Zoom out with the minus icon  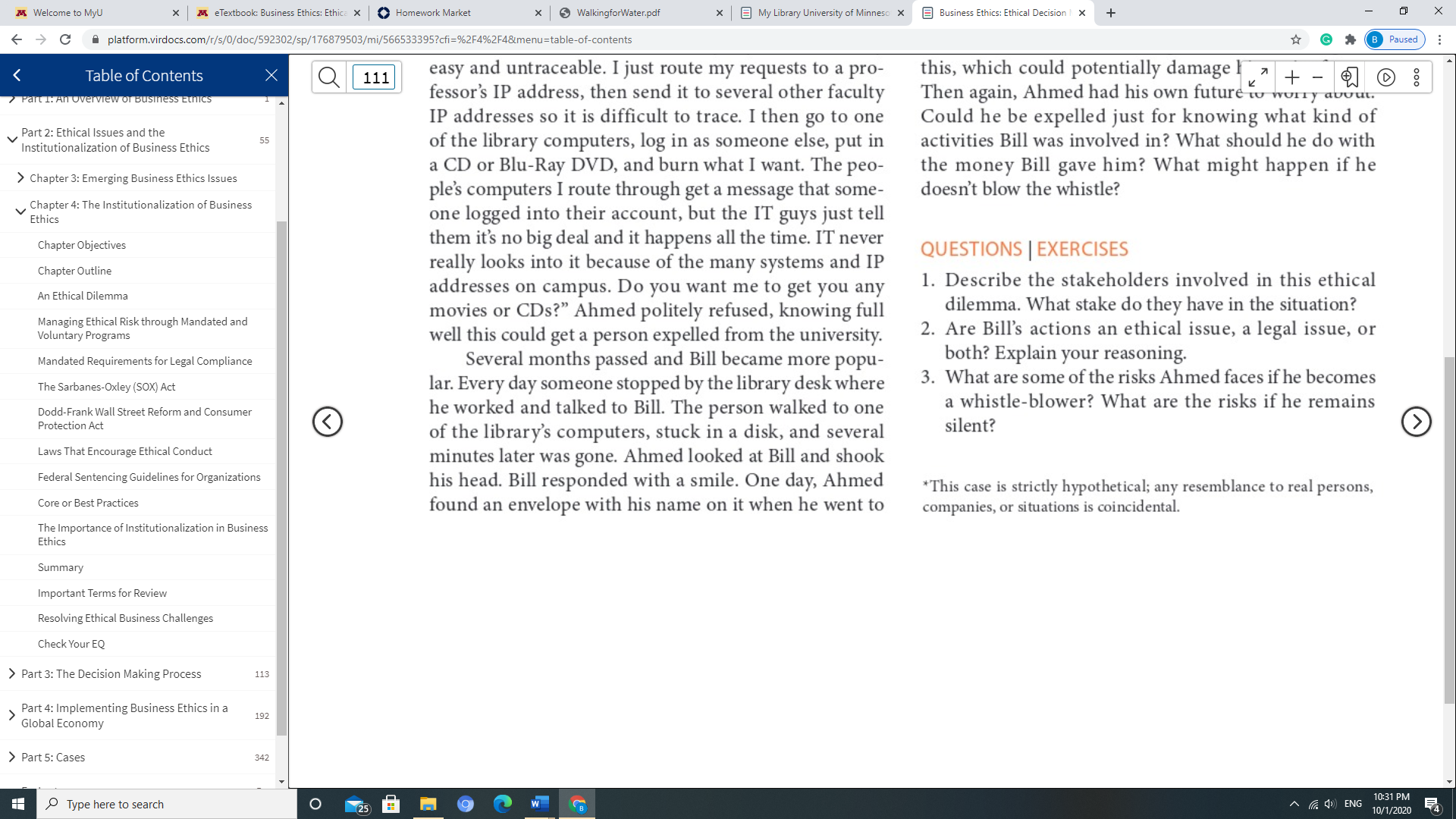[x=1318, y=77]
